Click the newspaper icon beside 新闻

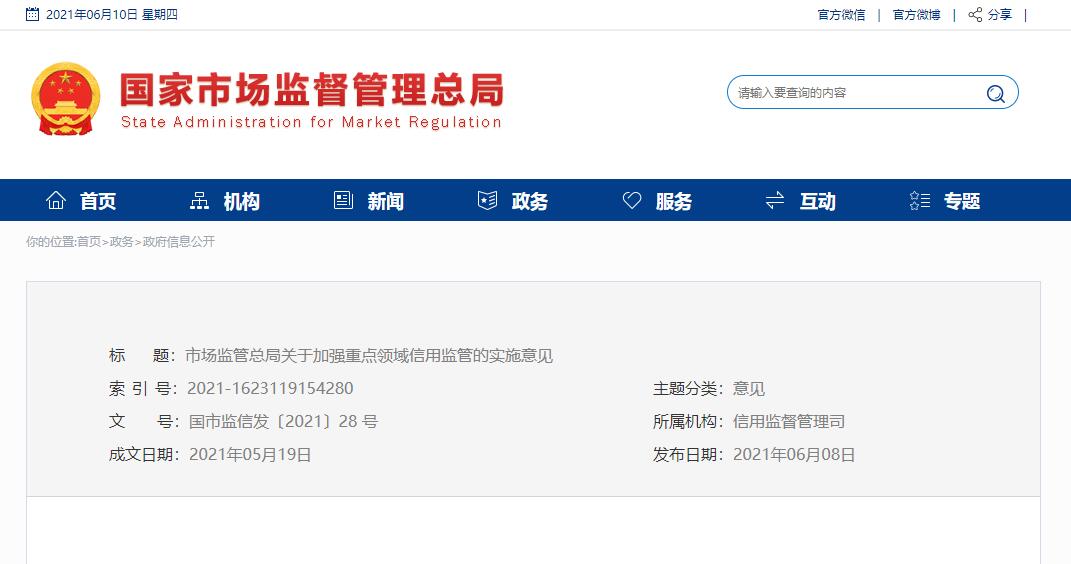[x=343, y=200]
